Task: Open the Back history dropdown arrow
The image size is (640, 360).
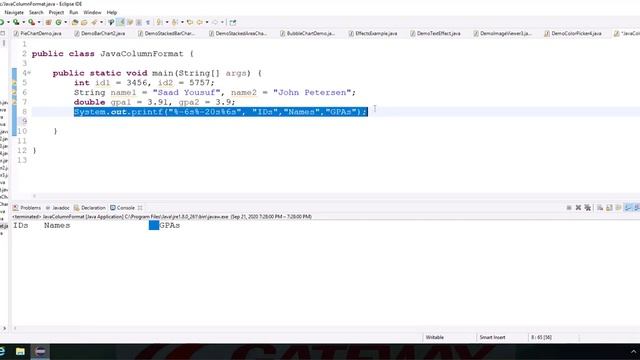Action: tap(207, 22)
